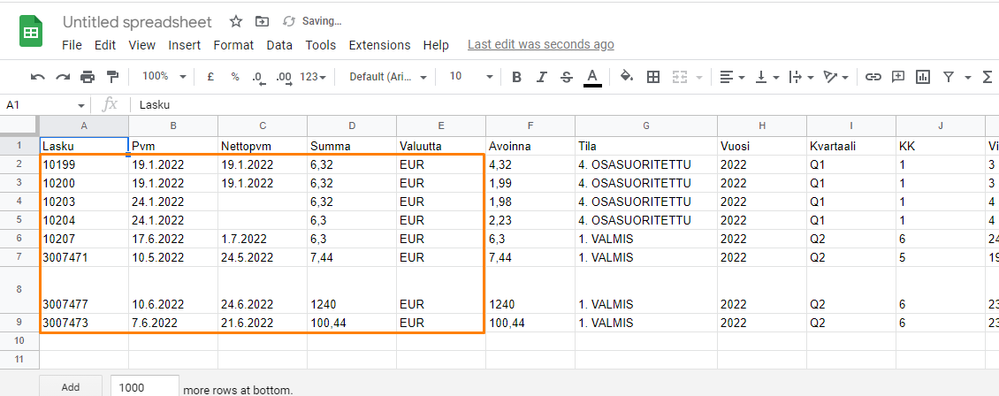Insert a chart

pos(923,77)
